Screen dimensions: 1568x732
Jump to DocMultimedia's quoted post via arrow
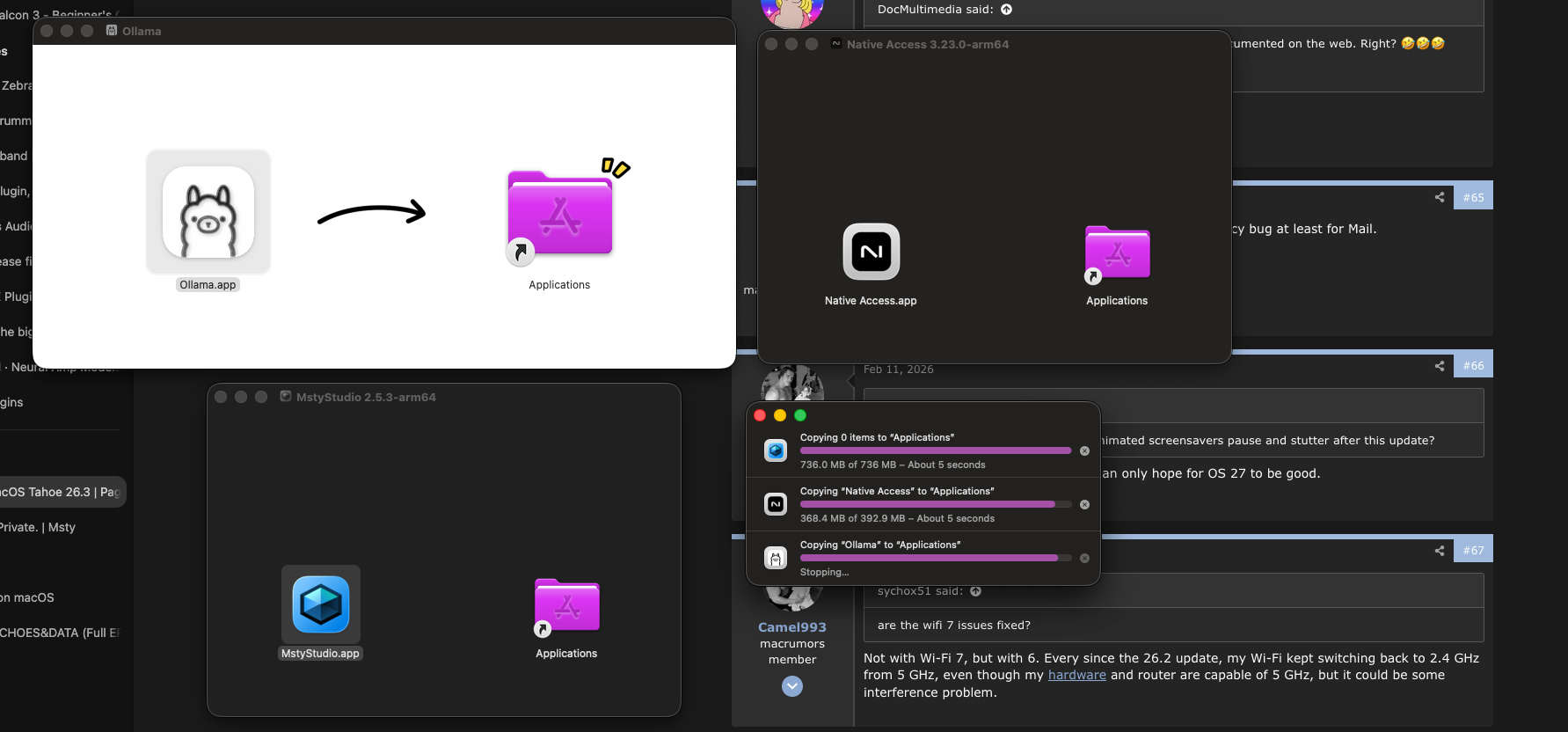tap(1007, 10)
